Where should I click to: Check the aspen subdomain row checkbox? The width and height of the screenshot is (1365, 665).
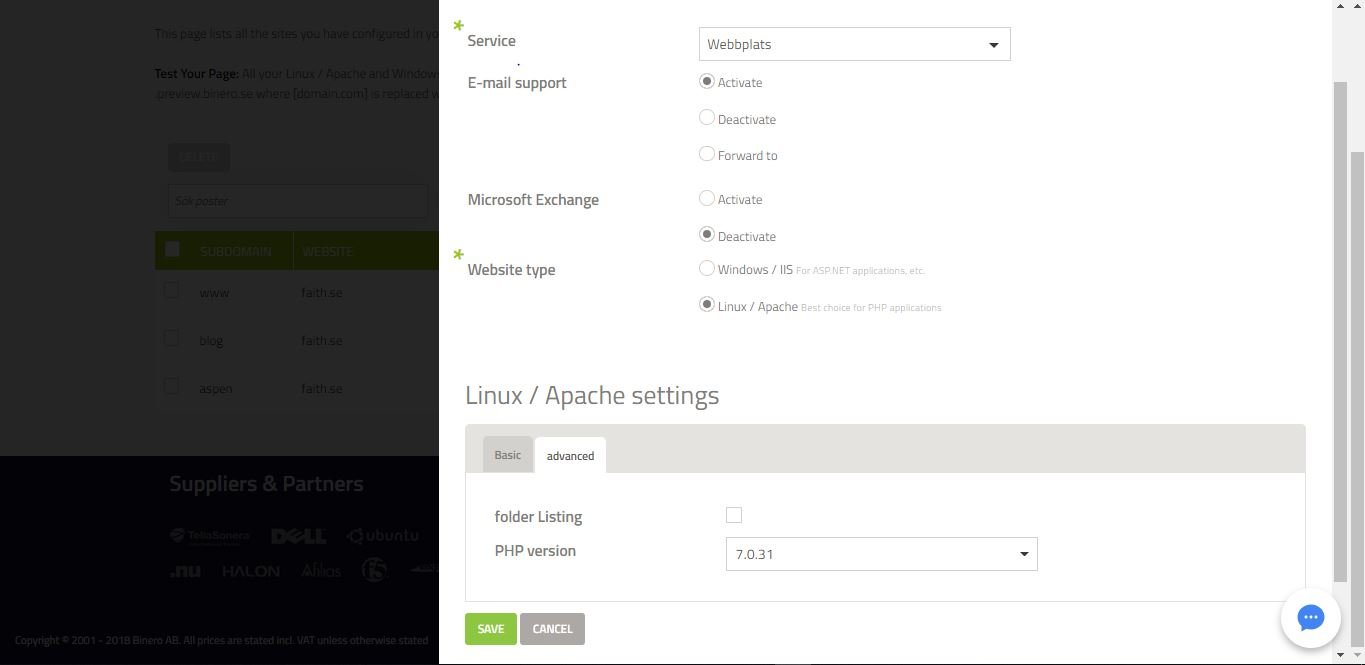pyautogui.click(x=172, y=387)
